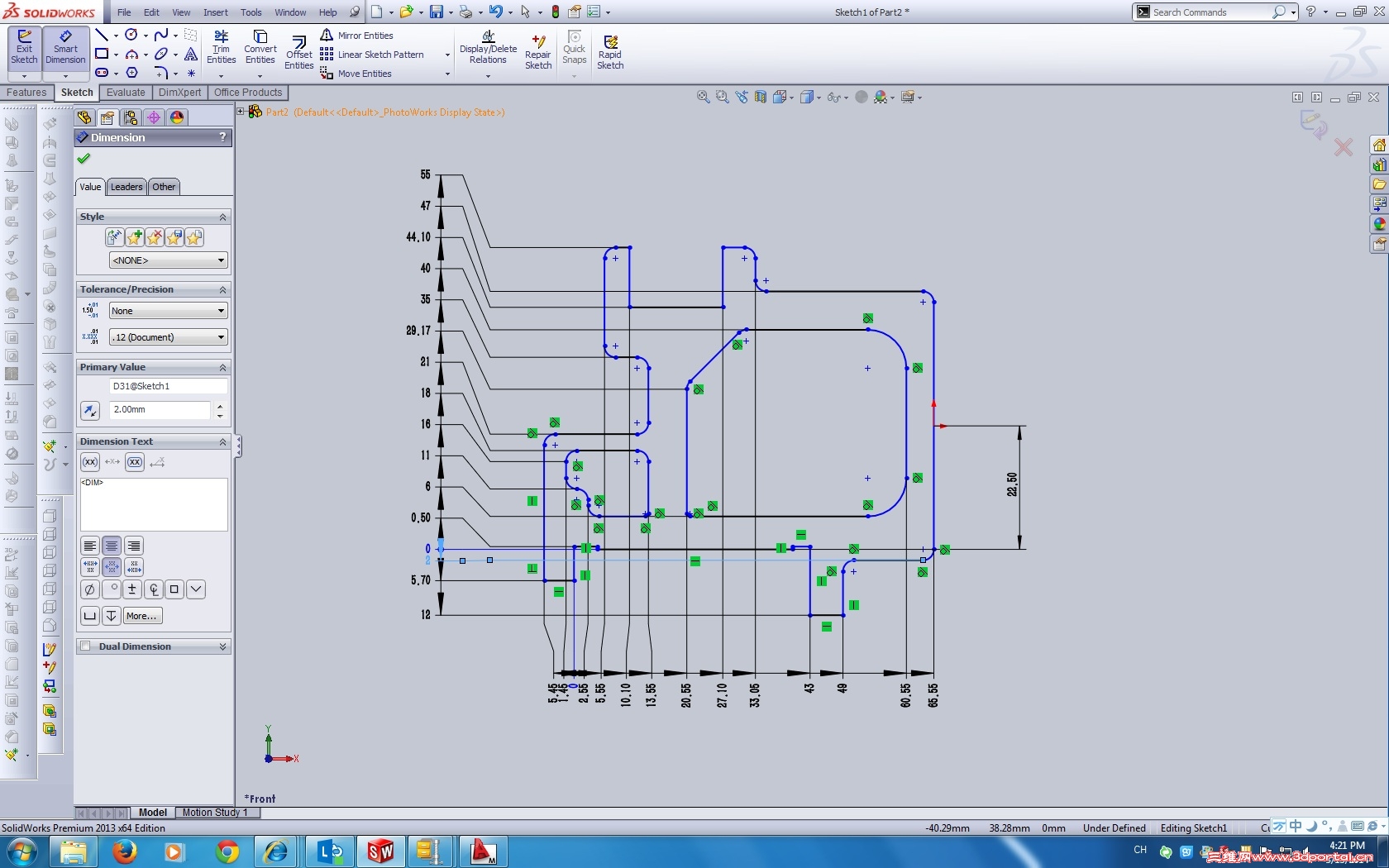Toggle Left Justify text alignment
The image size is (1389, 868).
click(x=90, y=546)
